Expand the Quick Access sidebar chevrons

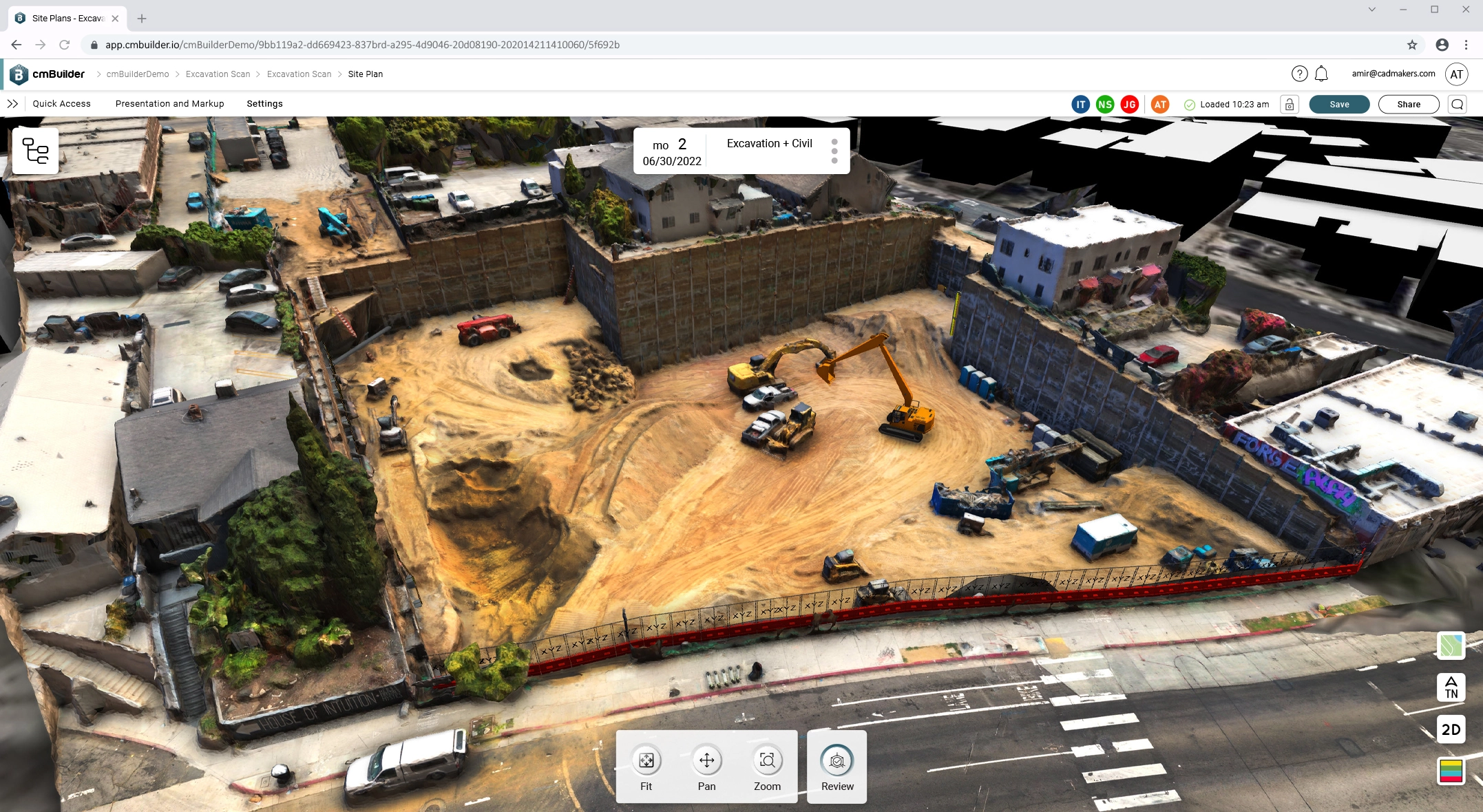pyautogui.click(x=13, y=104)
